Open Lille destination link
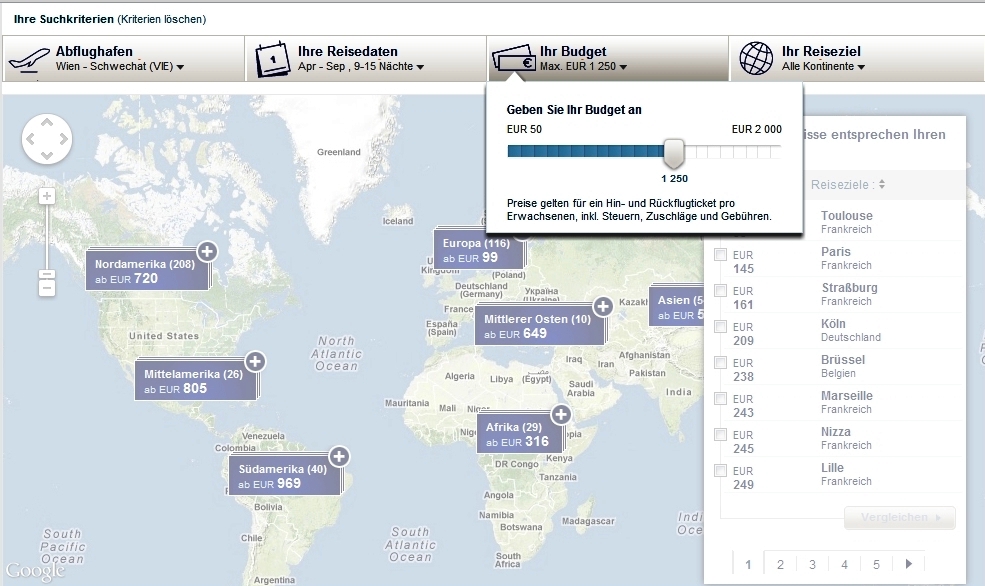Screen dimensions: 985x586 tap(832, 468)
